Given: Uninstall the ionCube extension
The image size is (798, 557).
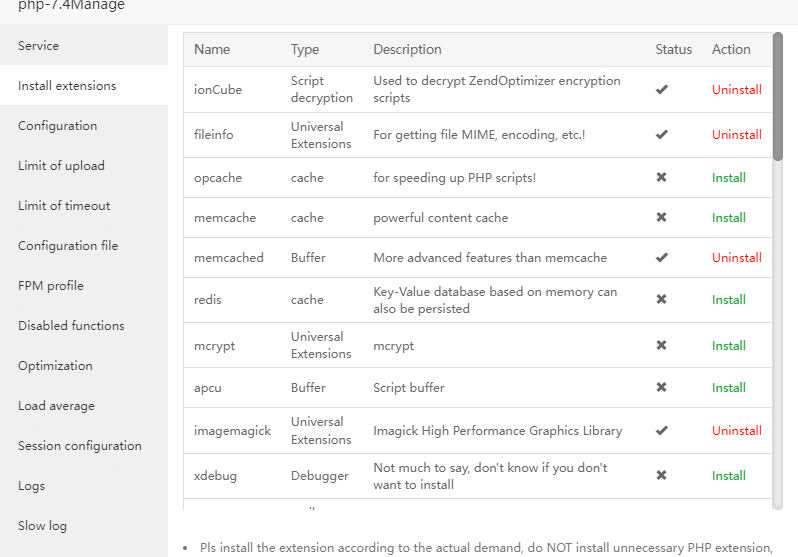Looking at the screenshot, I should coord(736,90).
